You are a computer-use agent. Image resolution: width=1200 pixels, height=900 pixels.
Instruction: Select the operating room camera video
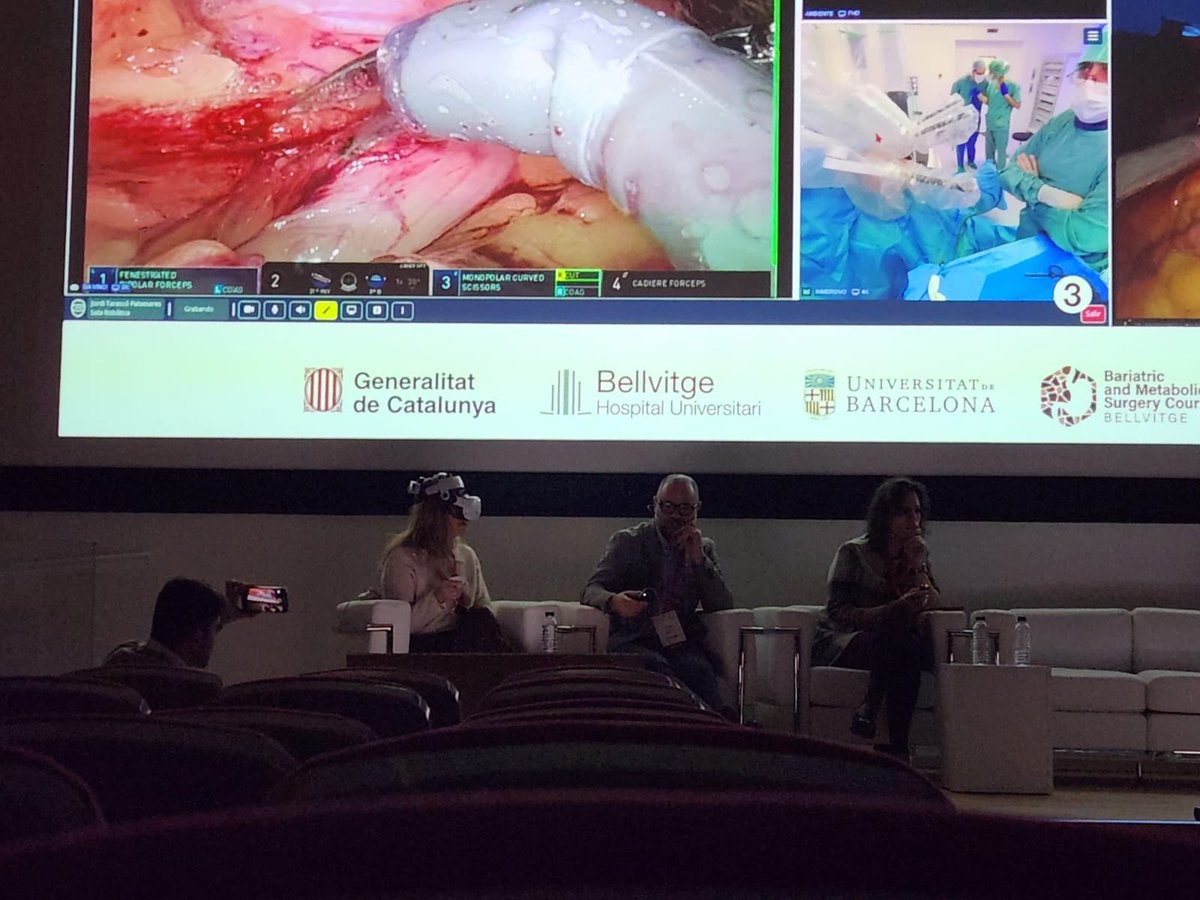(x=954, y=160)
